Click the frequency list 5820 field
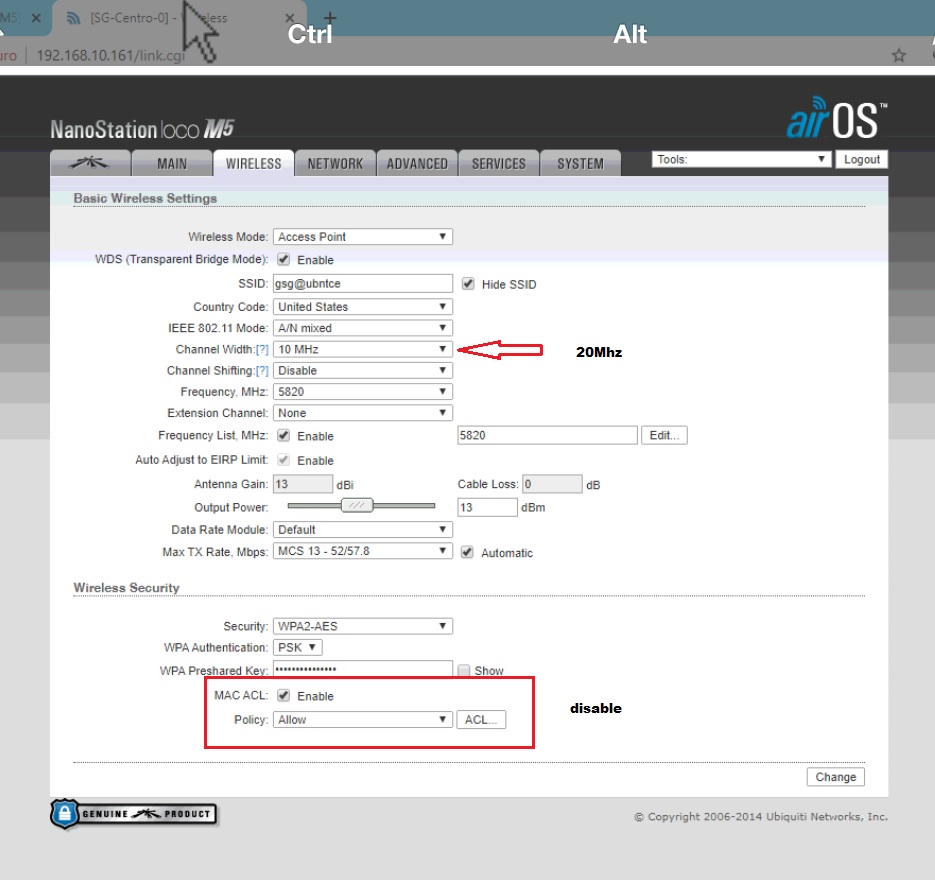This screenshot has height=880, width=935. pyautogui.click(x=547, y=435)
